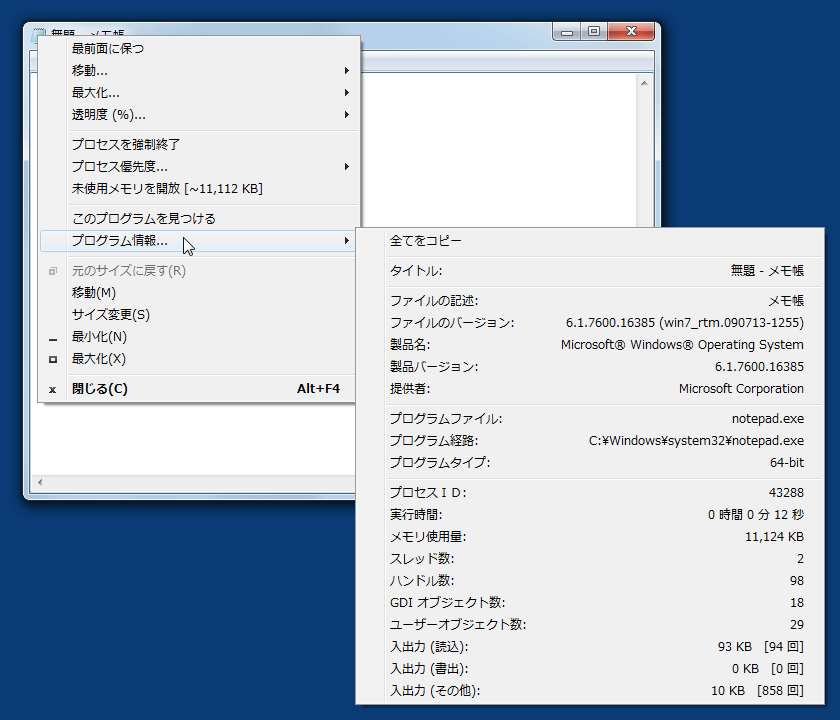Click x icon next to 閉じる(C)

[52, 389]
